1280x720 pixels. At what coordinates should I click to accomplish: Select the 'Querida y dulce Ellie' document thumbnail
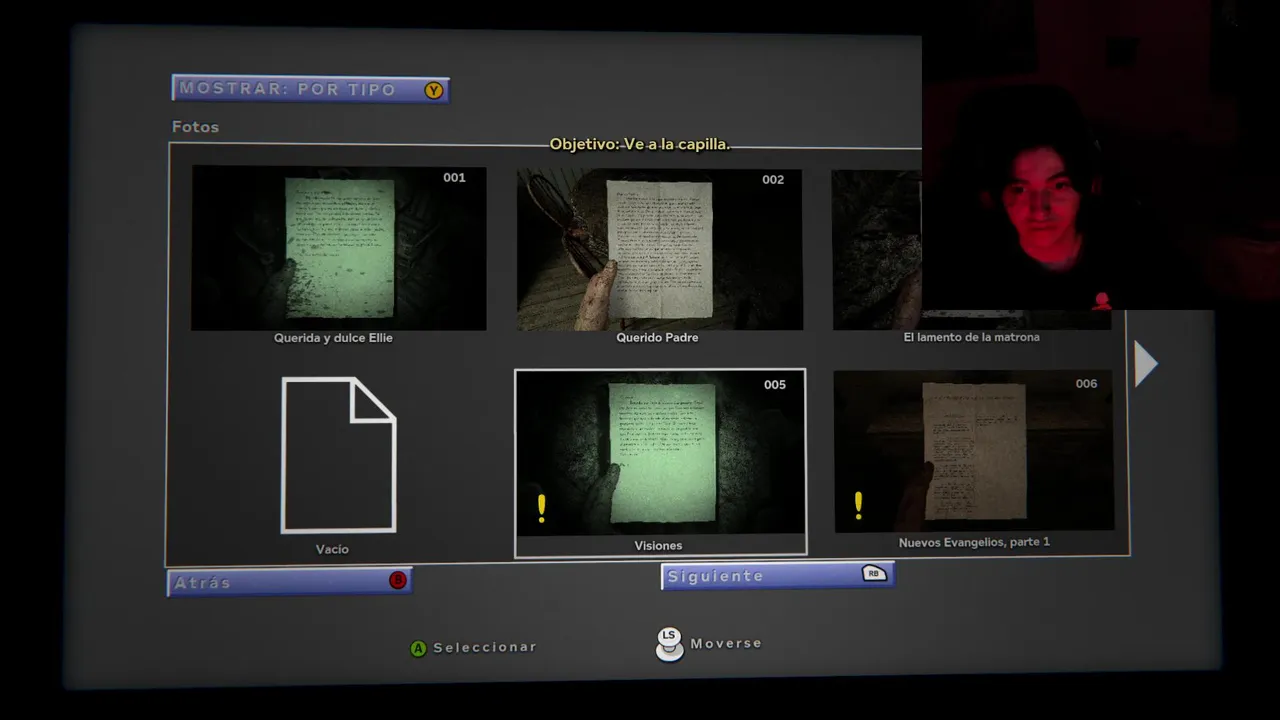(x=339, y=248)
